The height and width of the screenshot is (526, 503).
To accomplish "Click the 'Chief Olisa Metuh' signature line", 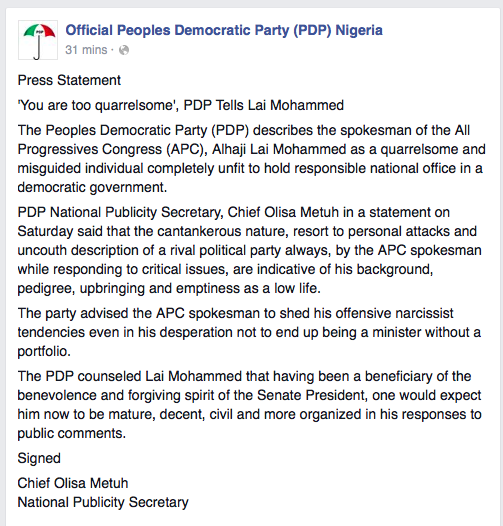I will (73, 483).
